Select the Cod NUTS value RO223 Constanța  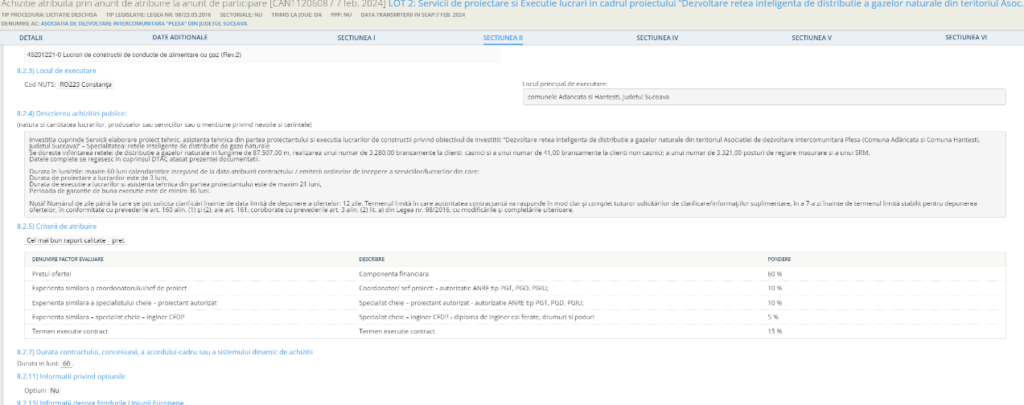[x=86, y=84]
